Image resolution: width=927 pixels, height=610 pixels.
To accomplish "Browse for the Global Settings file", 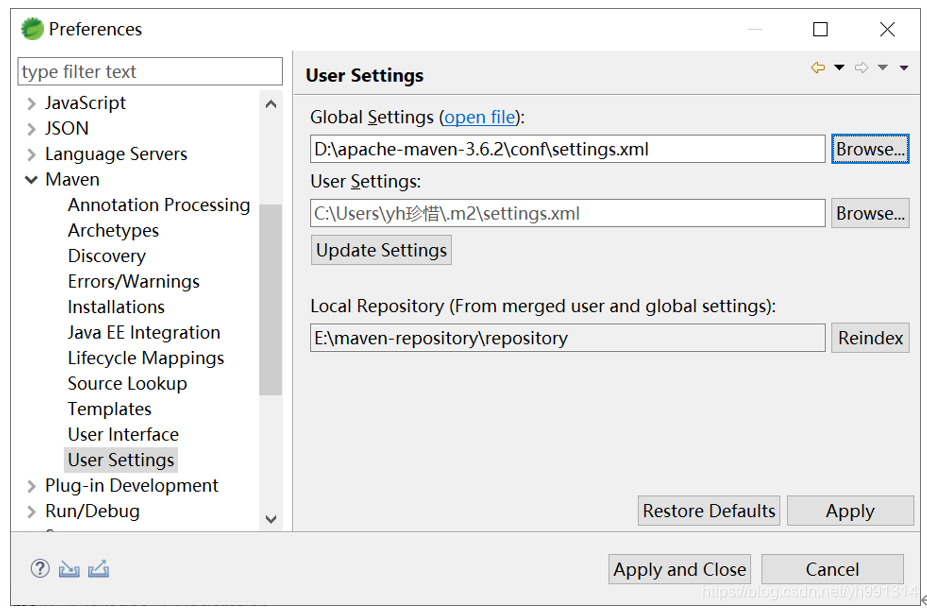I will [870, 149].
